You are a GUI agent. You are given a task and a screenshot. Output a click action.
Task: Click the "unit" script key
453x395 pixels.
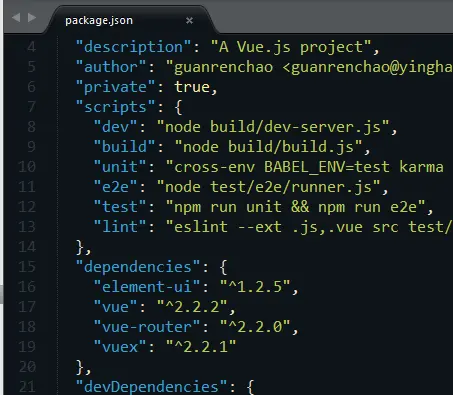pyautogui.click(x=120, y=167)
